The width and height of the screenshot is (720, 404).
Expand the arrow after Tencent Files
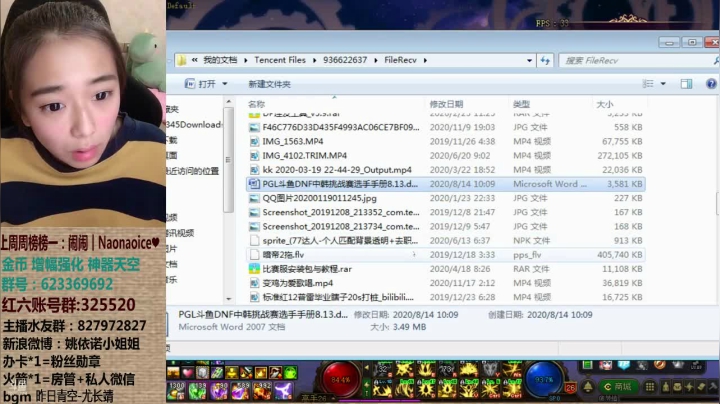point(315,60)
